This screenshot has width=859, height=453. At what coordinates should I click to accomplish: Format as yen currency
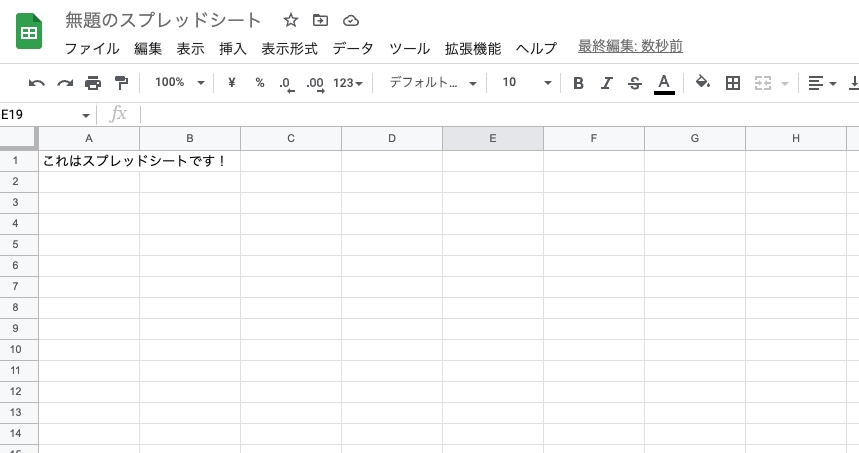click(x=232, y=83)
